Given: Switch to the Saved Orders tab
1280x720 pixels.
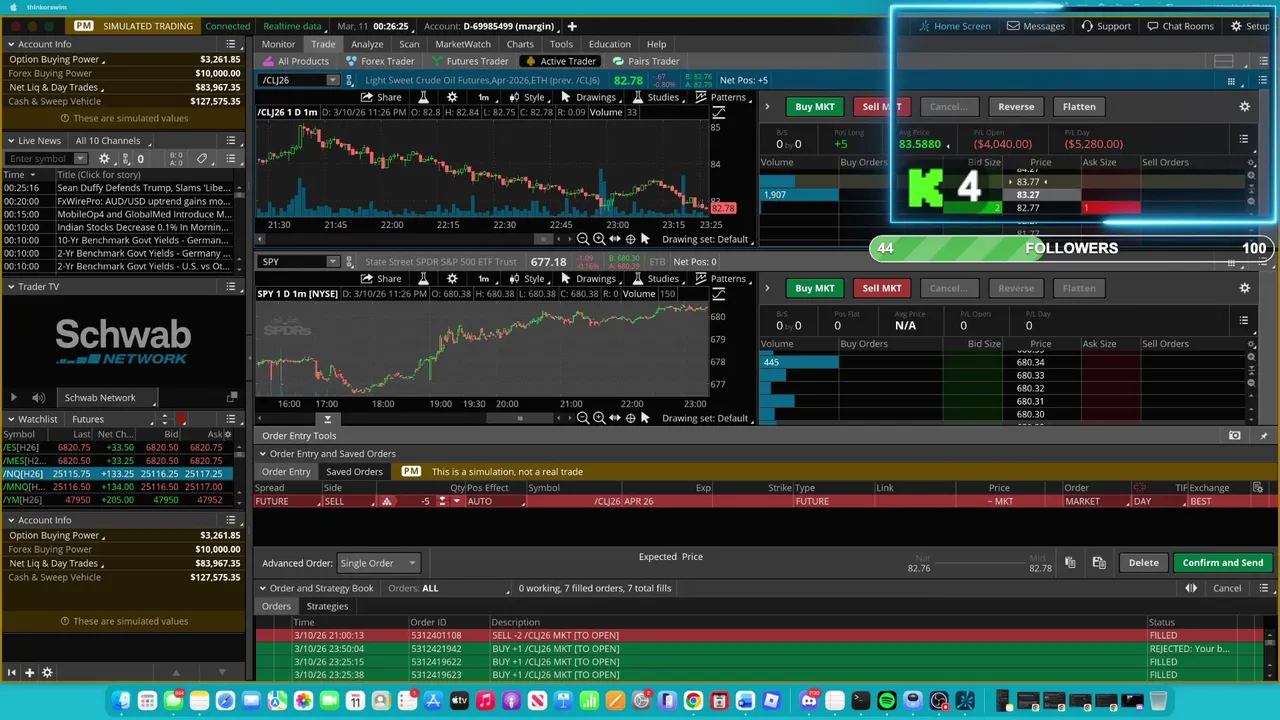Looking at the screenshot, I should (354, 472).
